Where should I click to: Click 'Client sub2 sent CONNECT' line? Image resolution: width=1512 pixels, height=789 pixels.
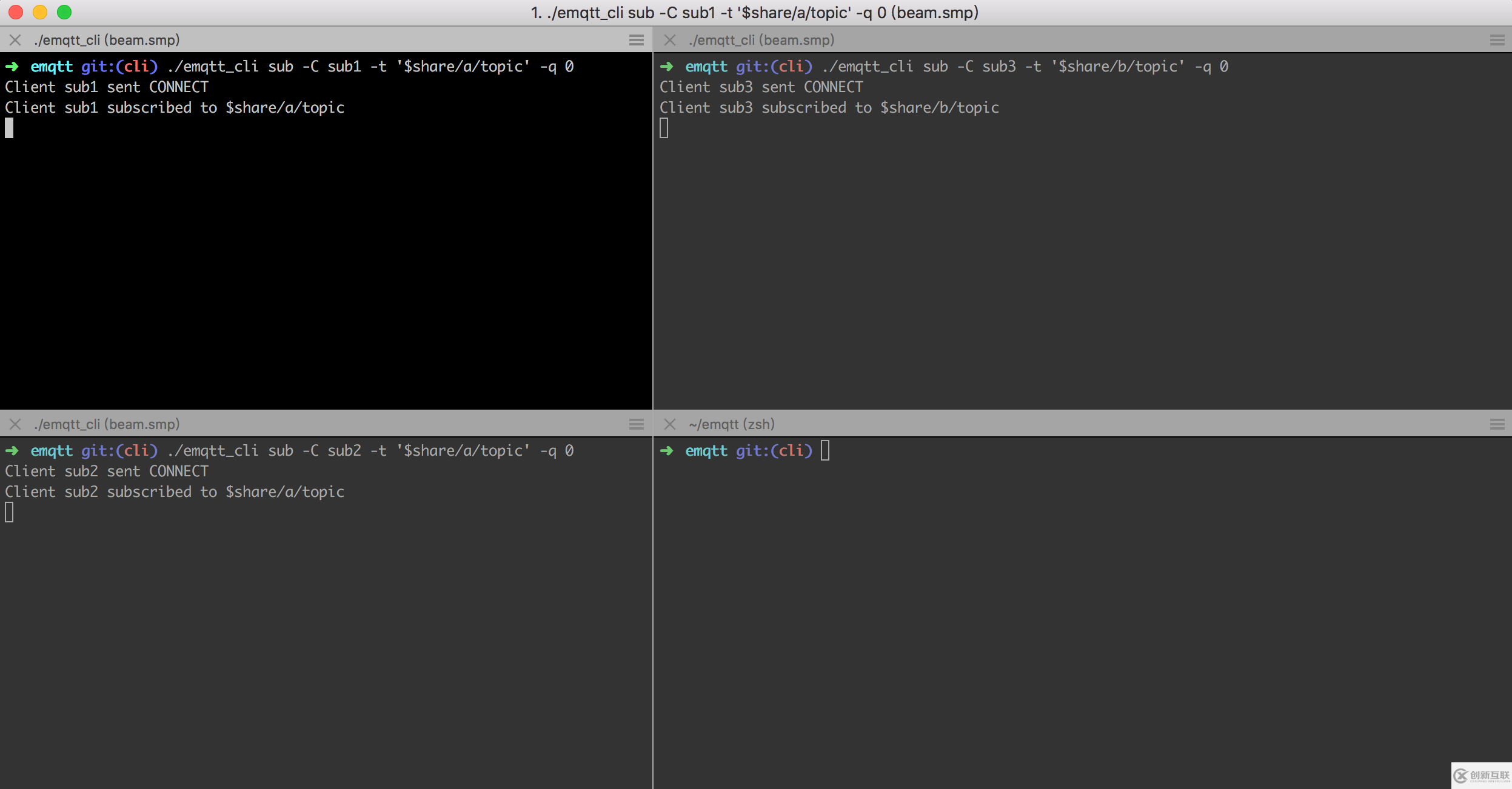coord(107,471)
